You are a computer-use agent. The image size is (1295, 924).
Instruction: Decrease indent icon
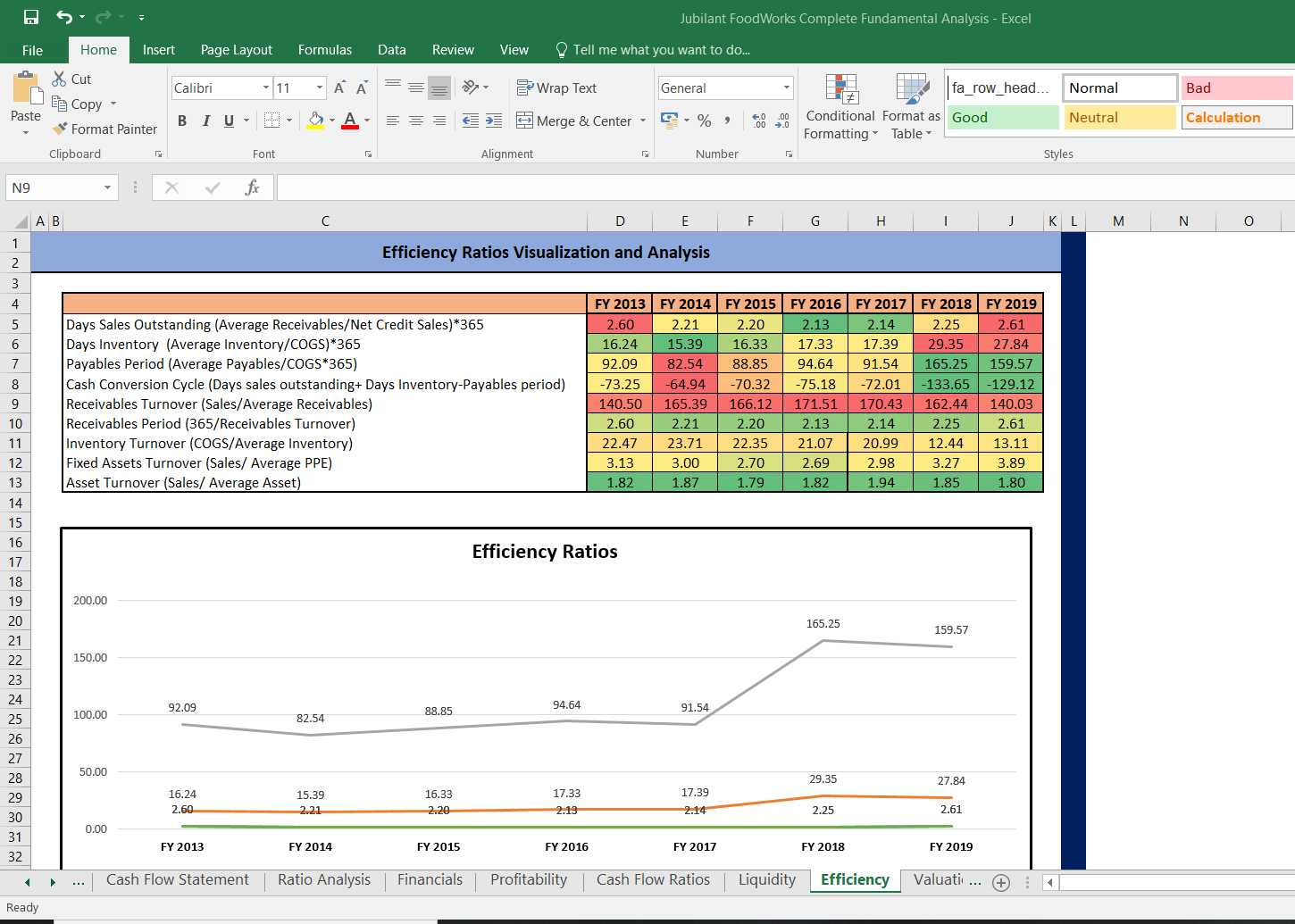471,121
